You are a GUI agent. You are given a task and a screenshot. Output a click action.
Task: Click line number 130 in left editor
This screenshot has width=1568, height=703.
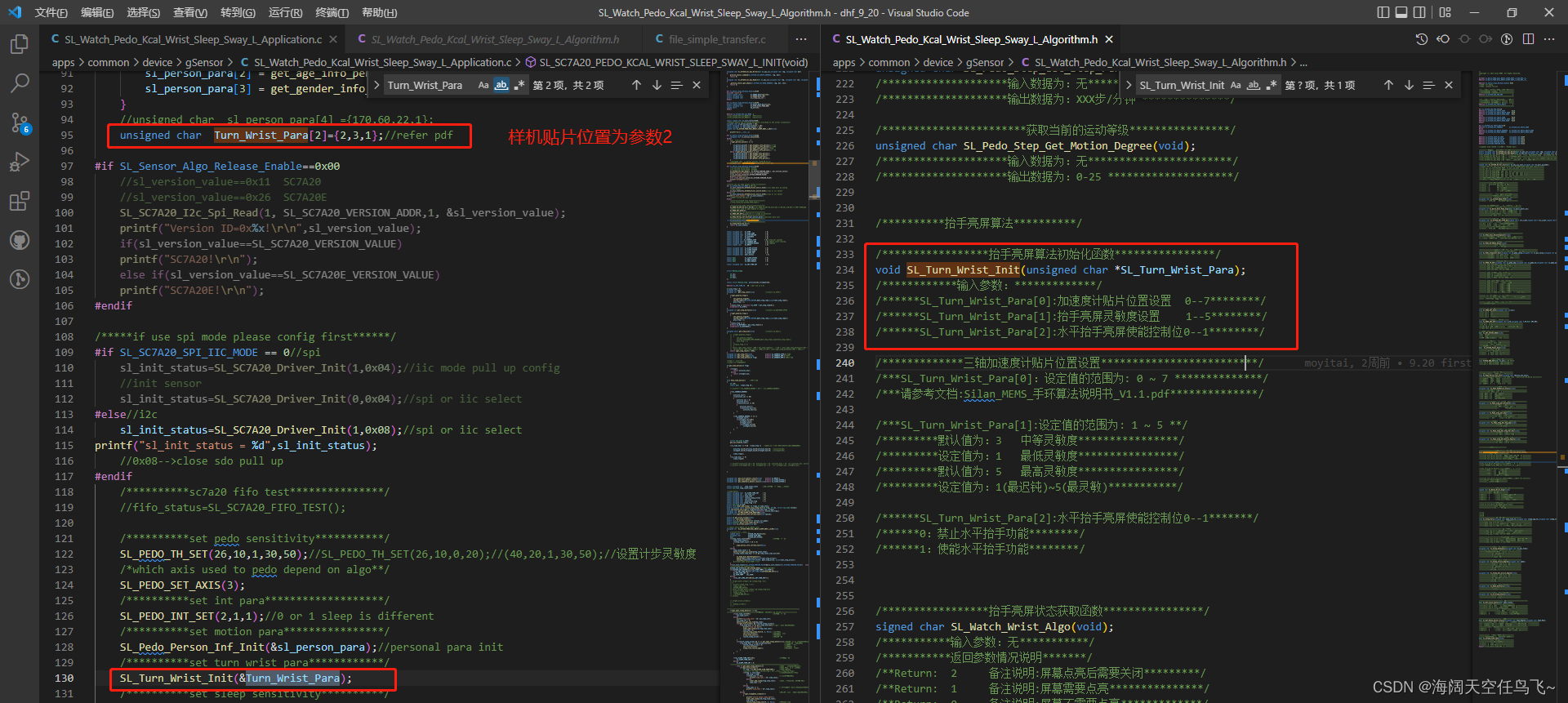pyautogui.click(x=64, y=679)
